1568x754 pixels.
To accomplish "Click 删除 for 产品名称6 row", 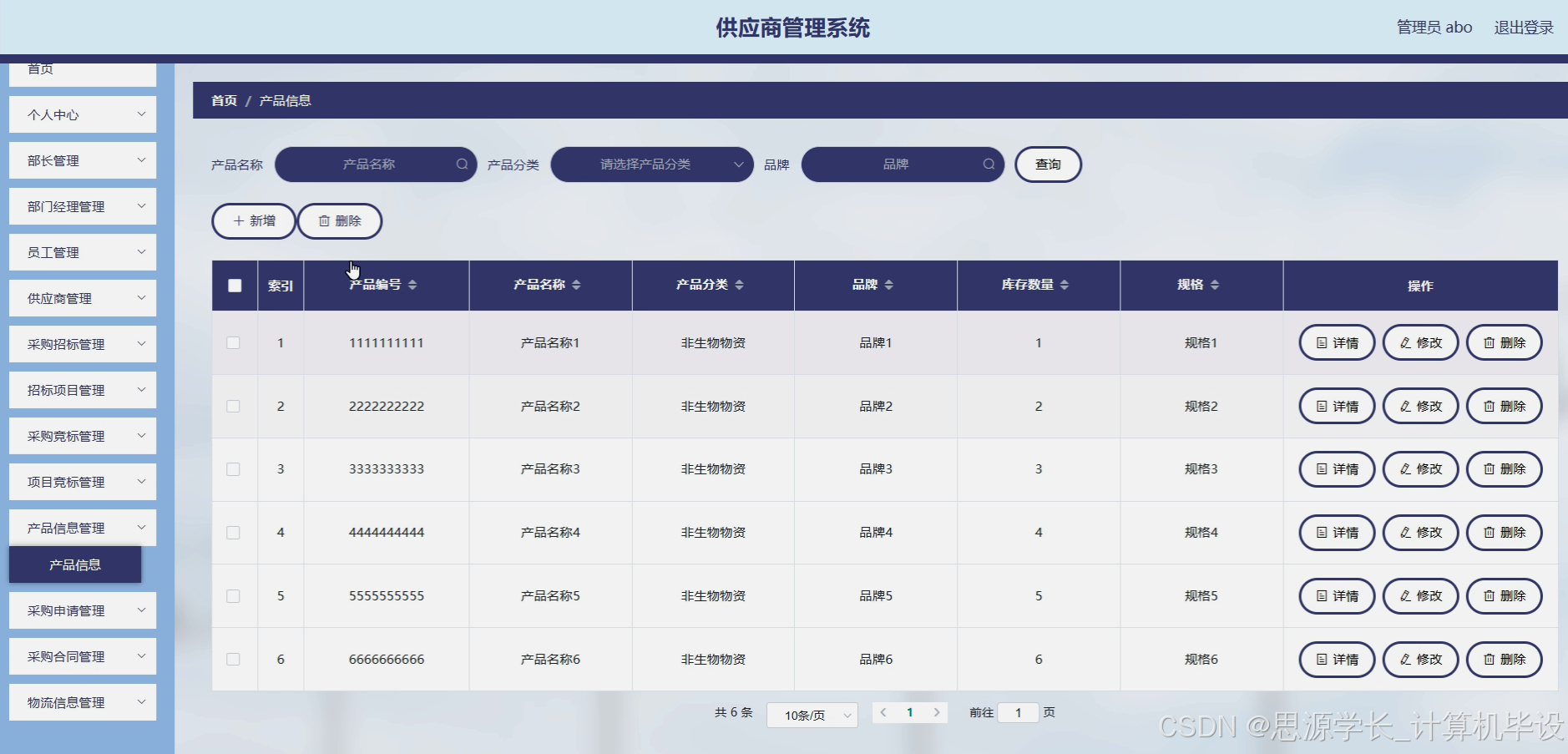I will click(1504, 660).
